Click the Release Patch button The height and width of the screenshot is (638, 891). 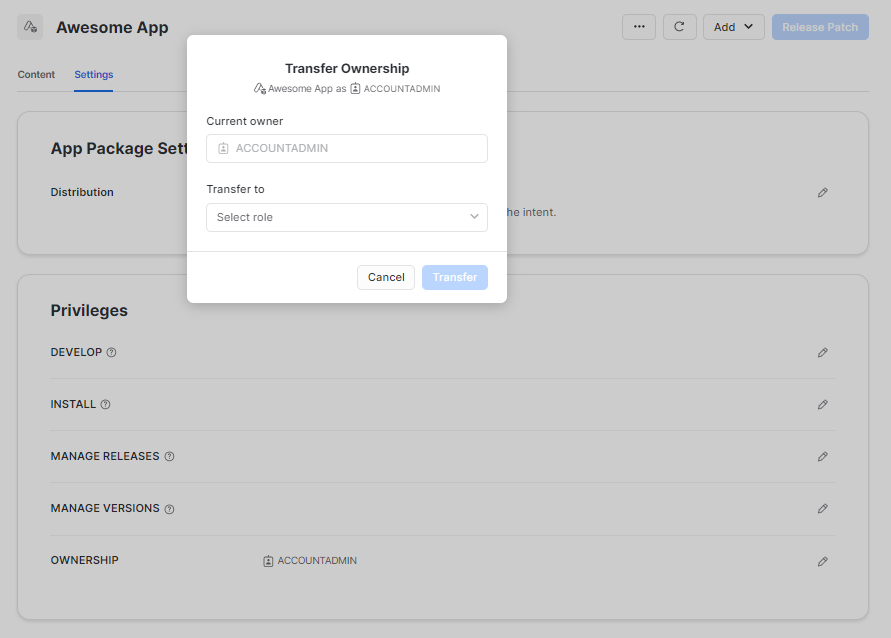(820, 27)
